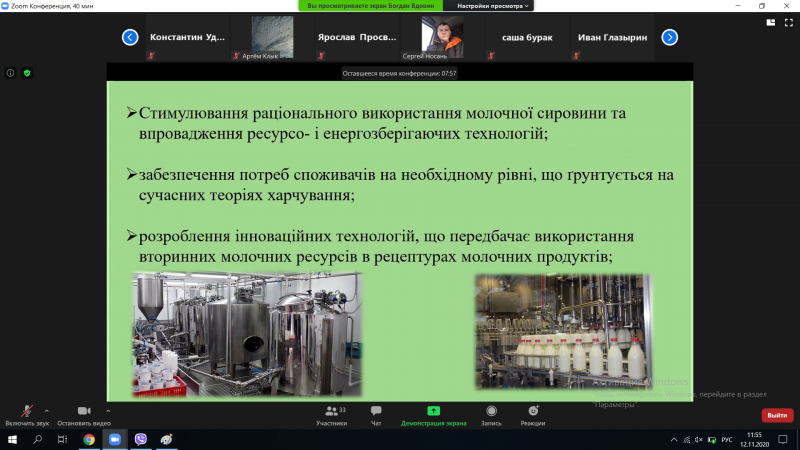
Task: Open taskbar search icon
Action: click(37, 439)
